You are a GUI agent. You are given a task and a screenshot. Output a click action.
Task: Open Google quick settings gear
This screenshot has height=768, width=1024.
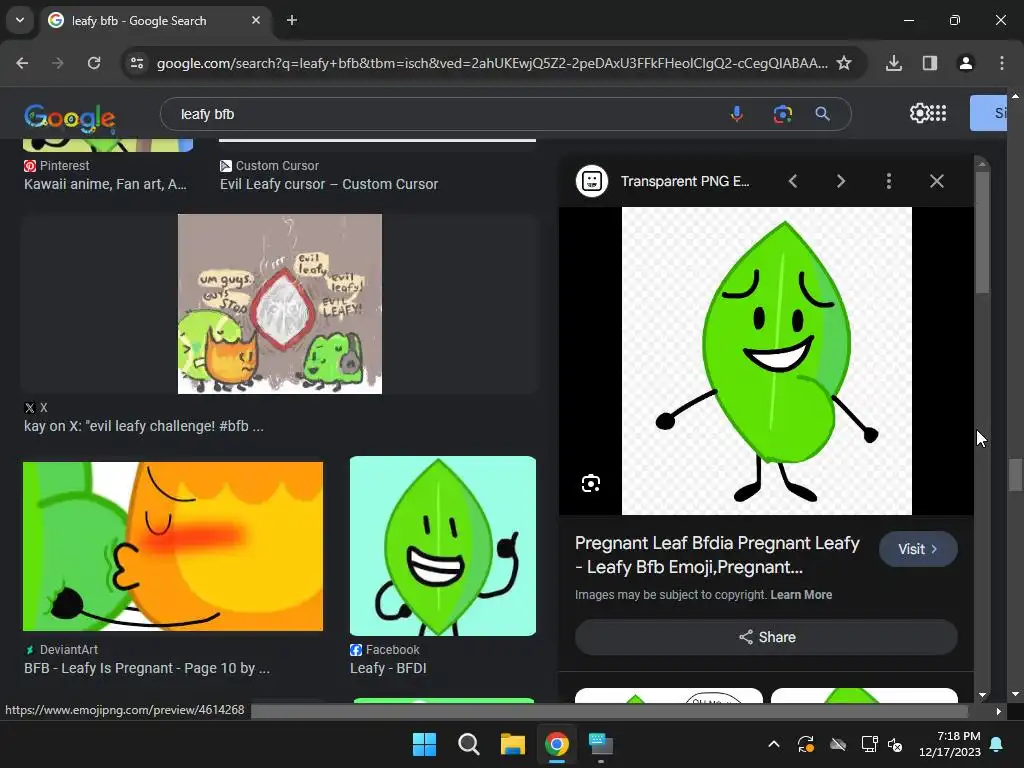coord(919,114)
